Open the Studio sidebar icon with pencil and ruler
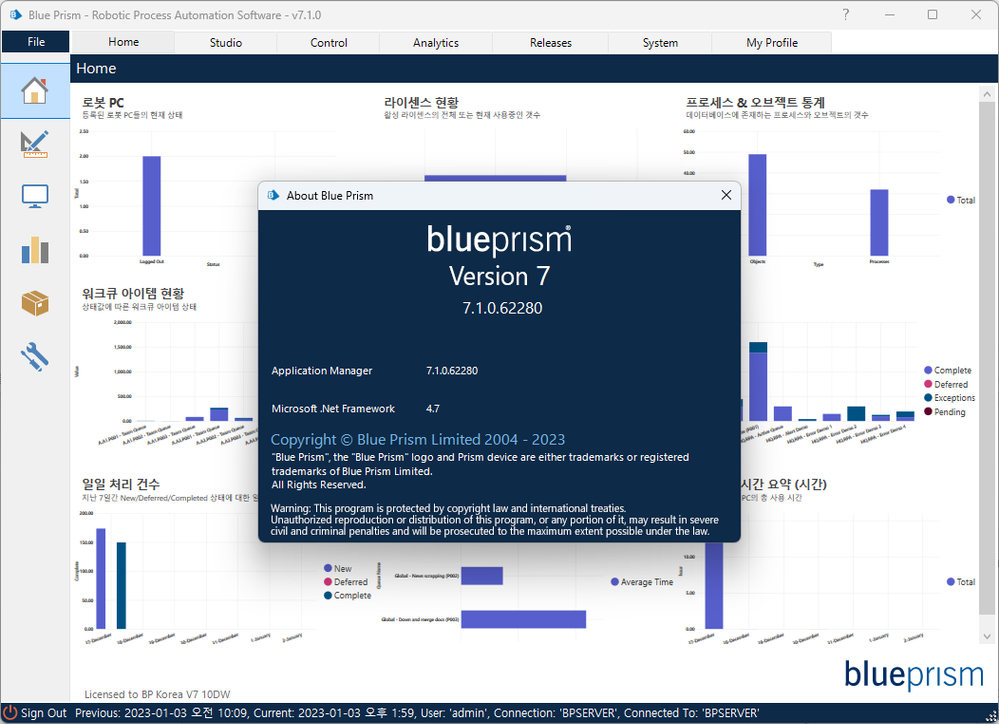999x724 pixels. (35, 144)
